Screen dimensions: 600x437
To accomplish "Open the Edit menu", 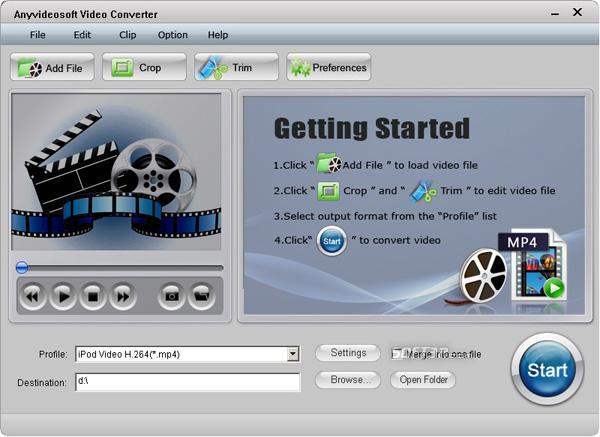I will (82, 35).
